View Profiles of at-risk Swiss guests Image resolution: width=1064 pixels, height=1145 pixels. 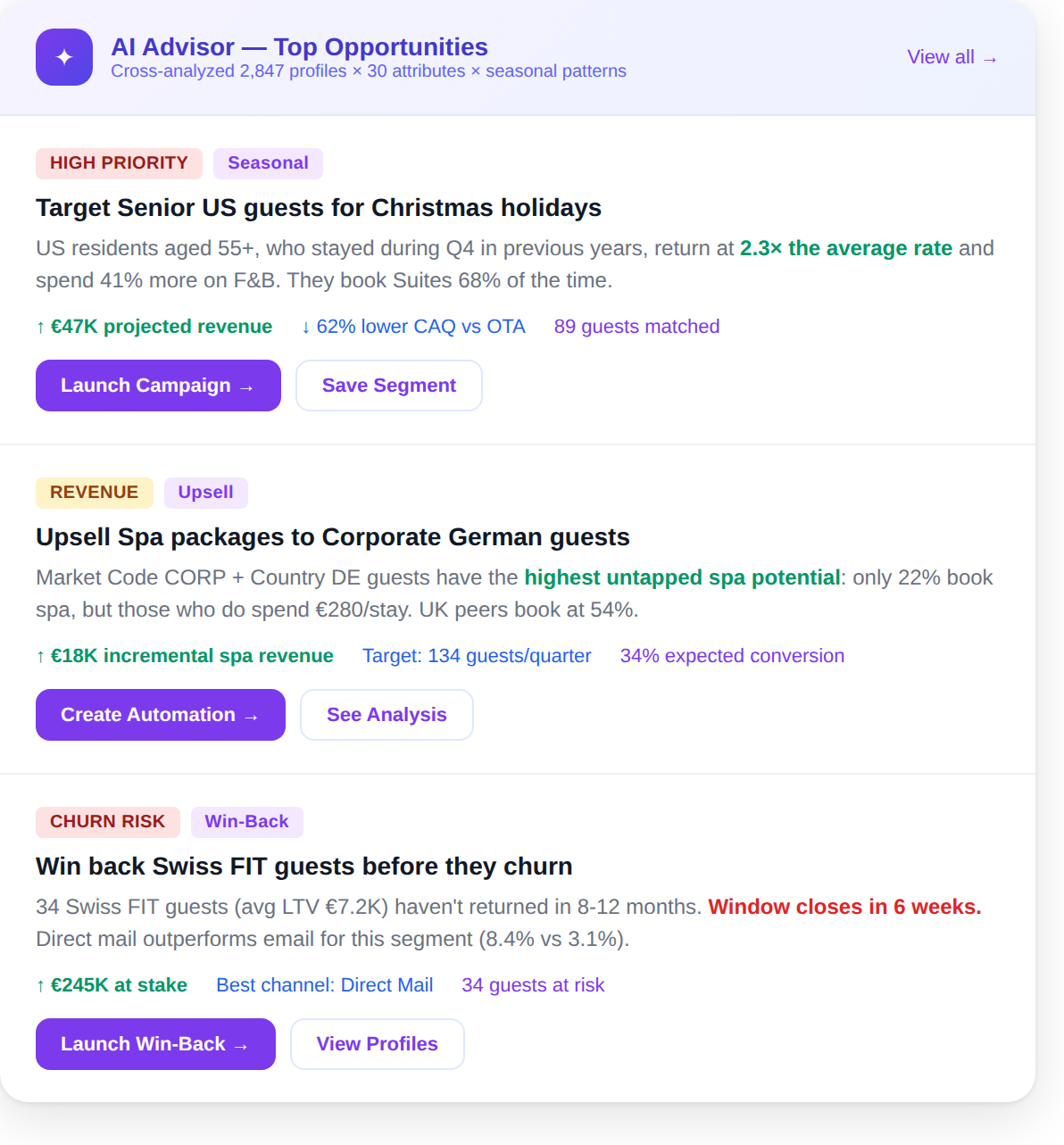click(x=377, y=1043)
